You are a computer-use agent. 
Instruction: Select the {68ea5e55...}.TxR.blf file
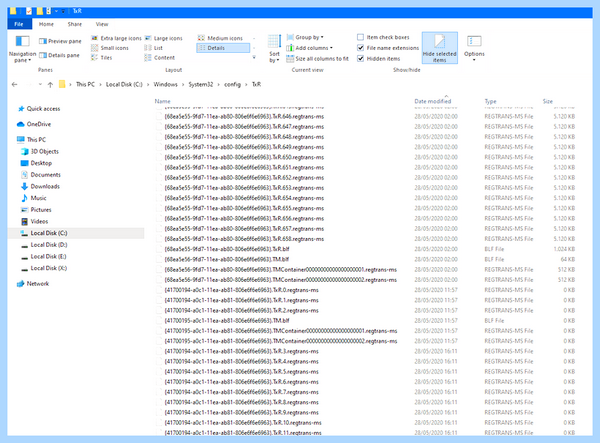pos(227,249)
